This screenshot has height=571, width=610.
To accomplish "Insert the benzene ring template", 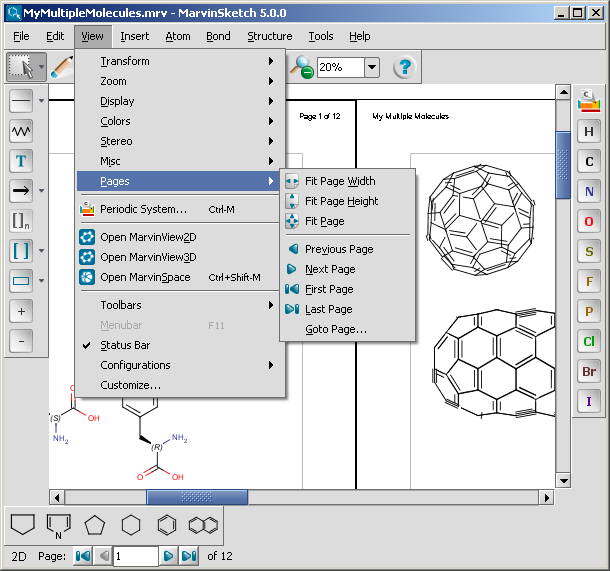I will (x=168, y=524).
